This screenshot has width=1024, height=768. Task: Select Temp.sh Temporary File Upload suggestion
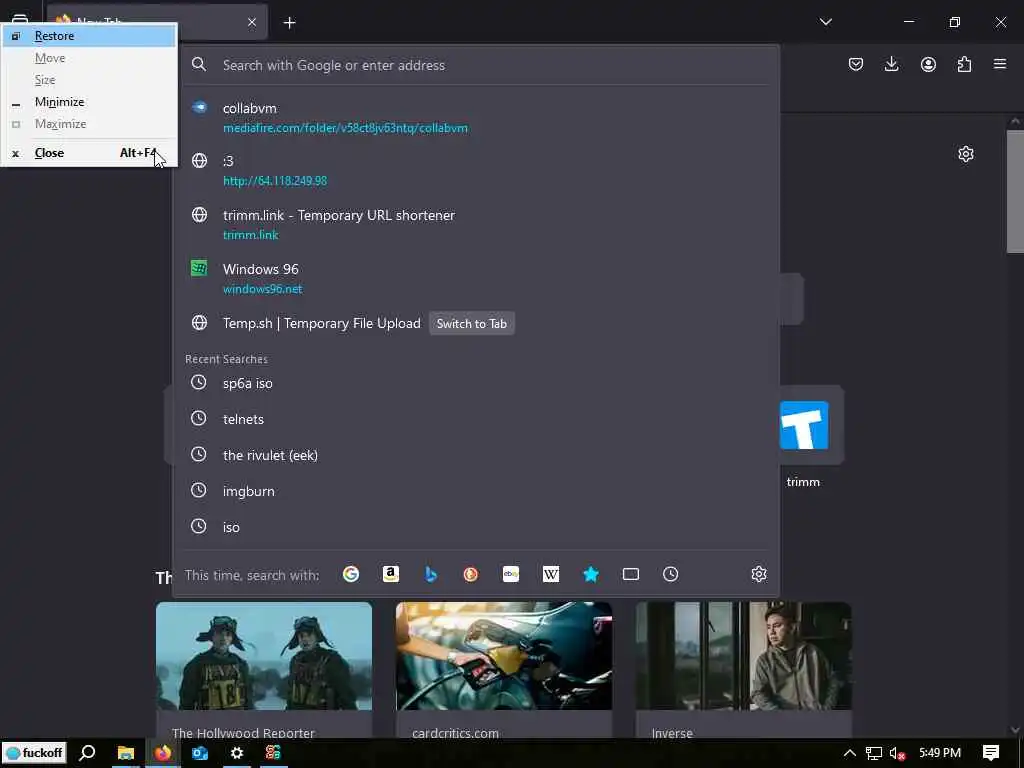(322, 323)
